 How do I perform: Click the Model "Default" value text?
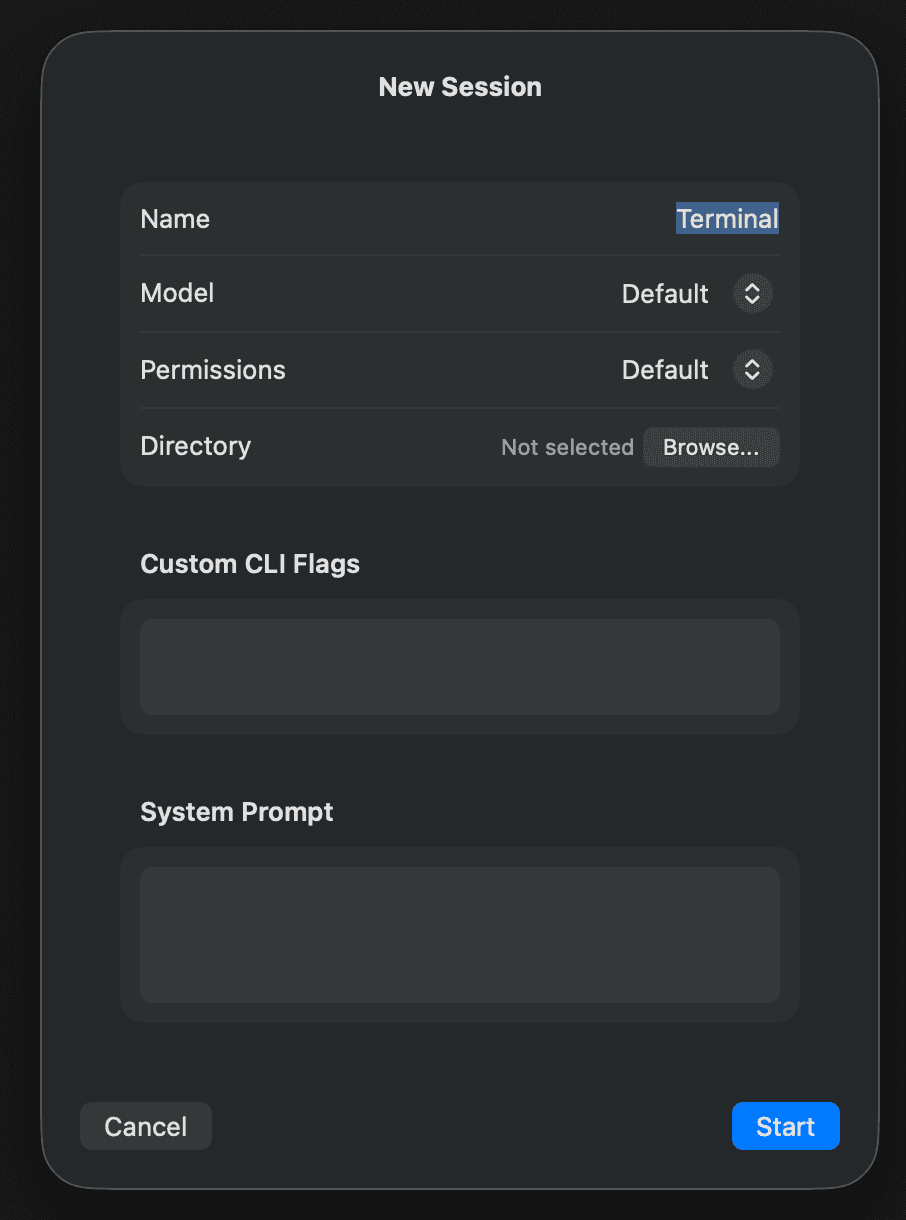[x=665, y=294]
